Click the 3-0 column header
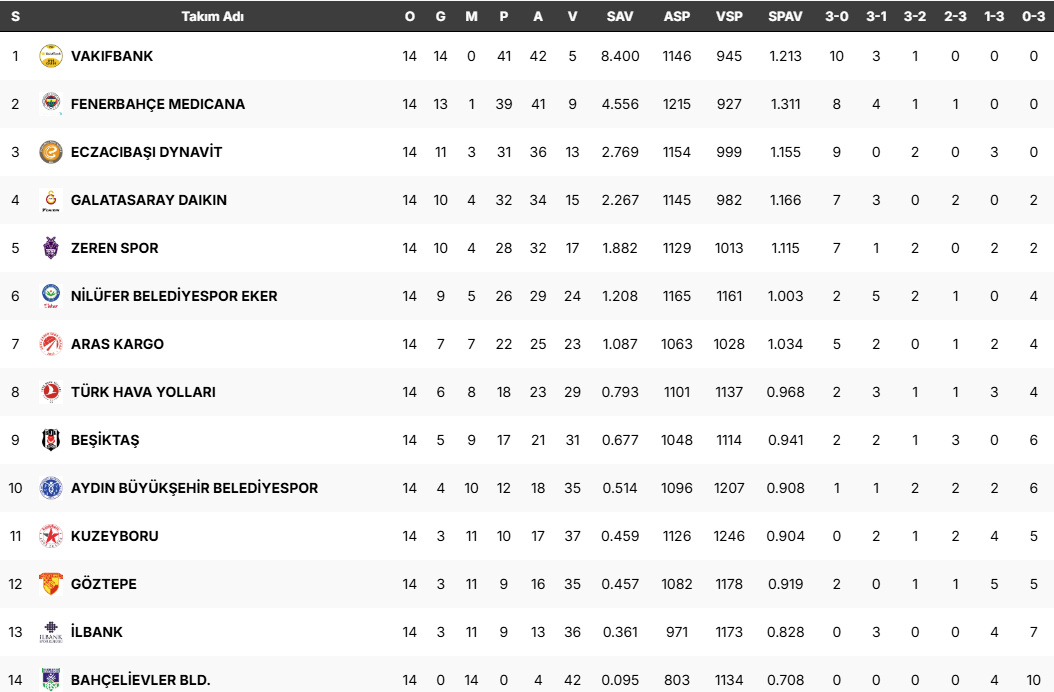Viewport: 1054px width, 692px height. [x=837, y=17]
